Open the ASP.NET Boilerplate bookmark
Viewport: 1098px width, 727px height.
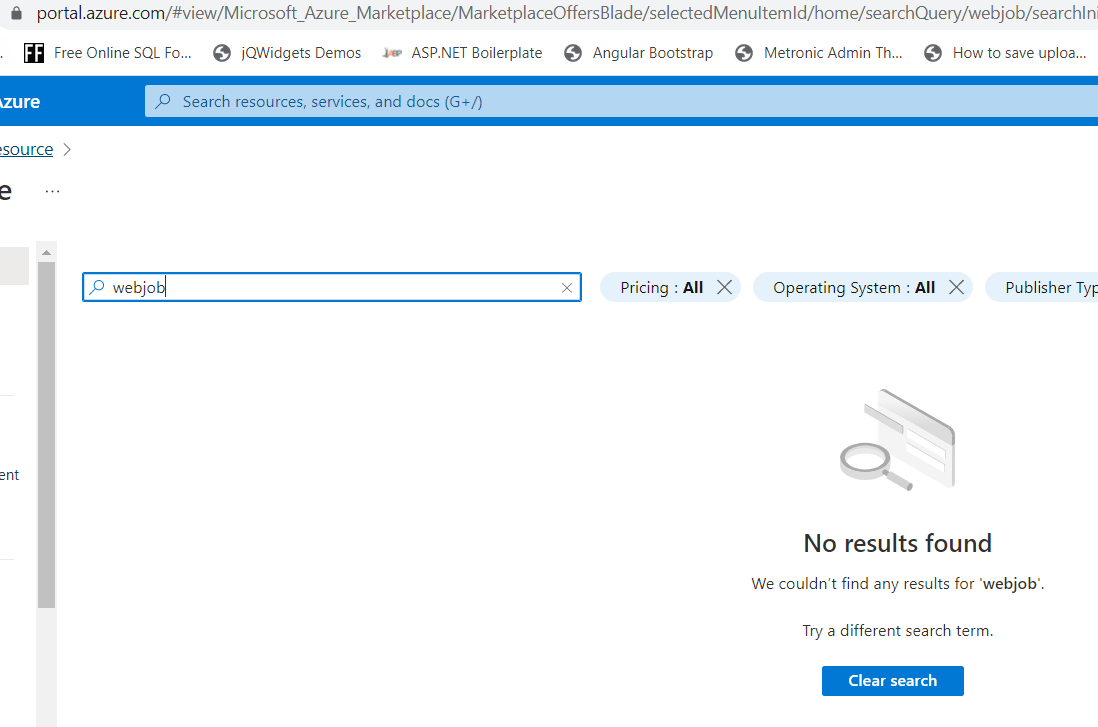462,53
